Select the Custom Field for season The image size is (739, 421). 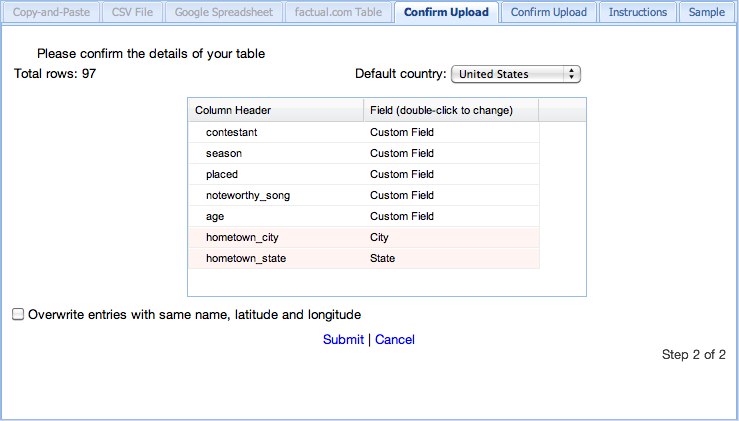[402, 153]
